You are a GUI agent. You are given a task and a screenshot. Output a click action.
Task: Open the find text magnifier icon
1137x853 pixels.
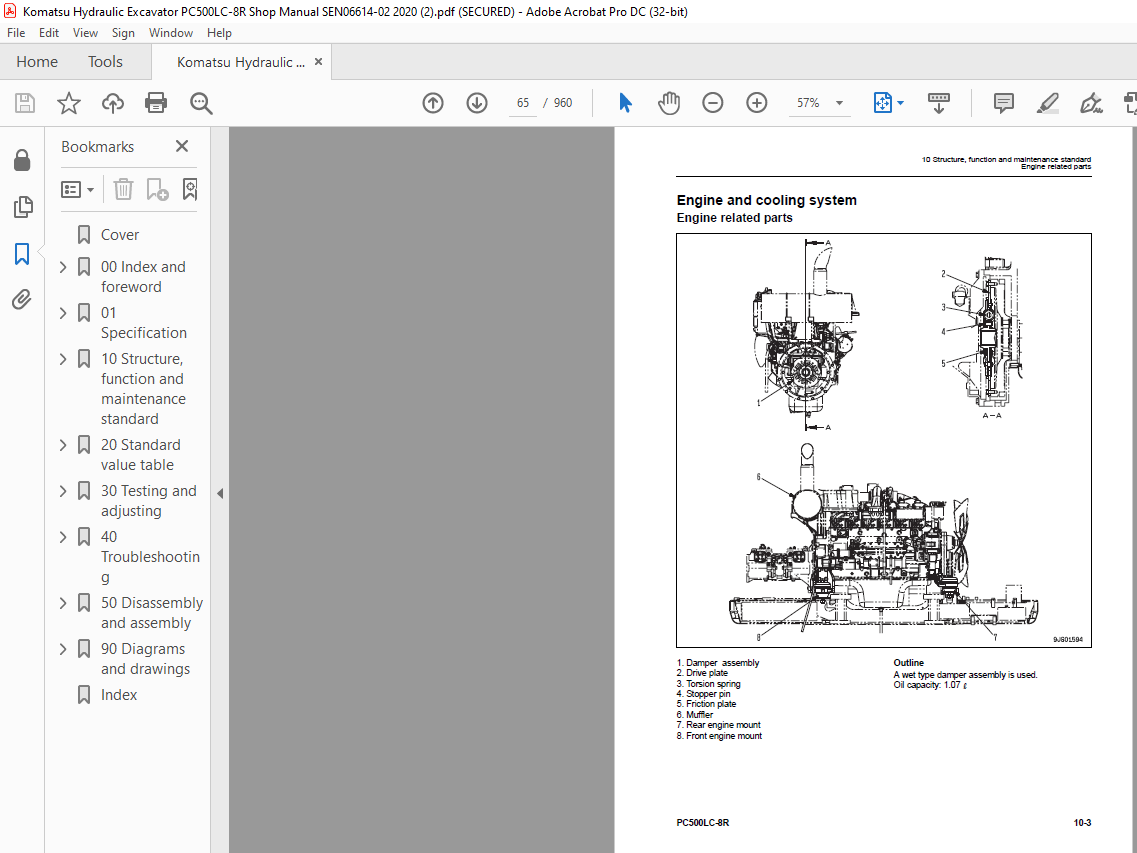[201, 103]
